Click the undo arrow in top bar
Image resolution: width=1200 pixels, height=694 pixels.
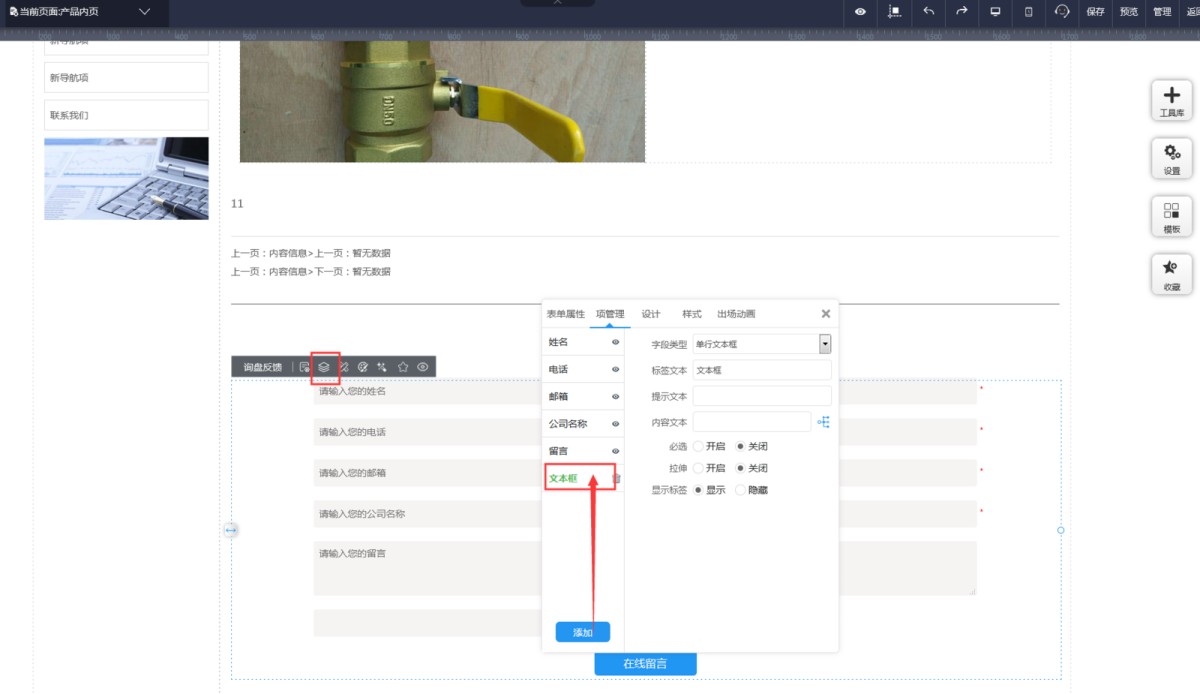coord(929,12)
